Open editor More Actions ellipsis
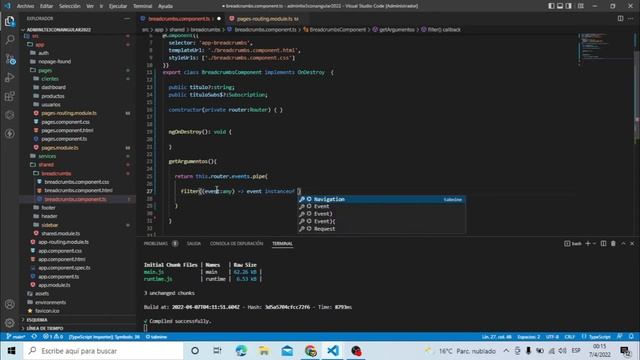 tap(631, 18)
